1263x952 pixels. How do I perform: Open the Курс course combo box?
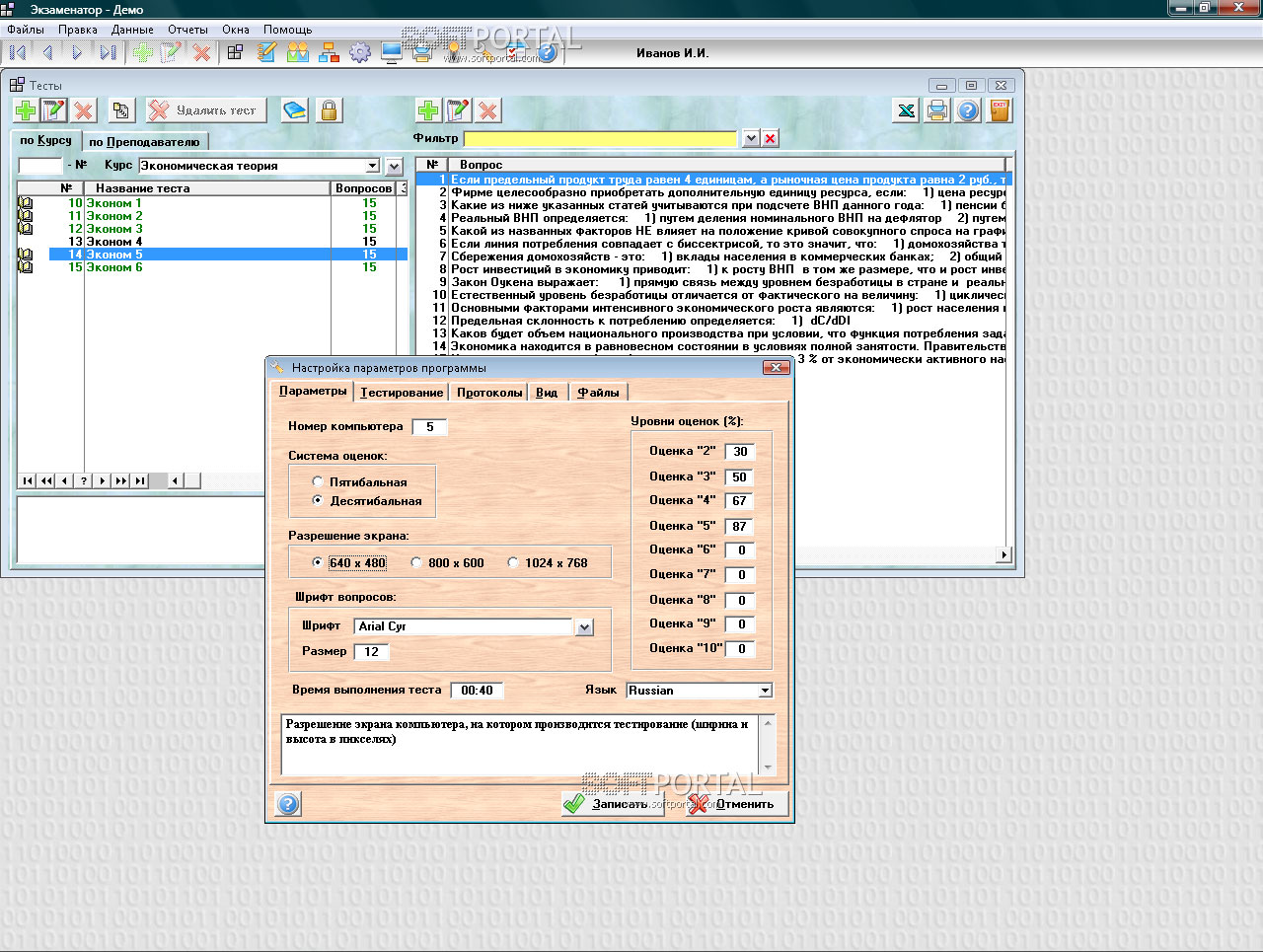point(372,166)
